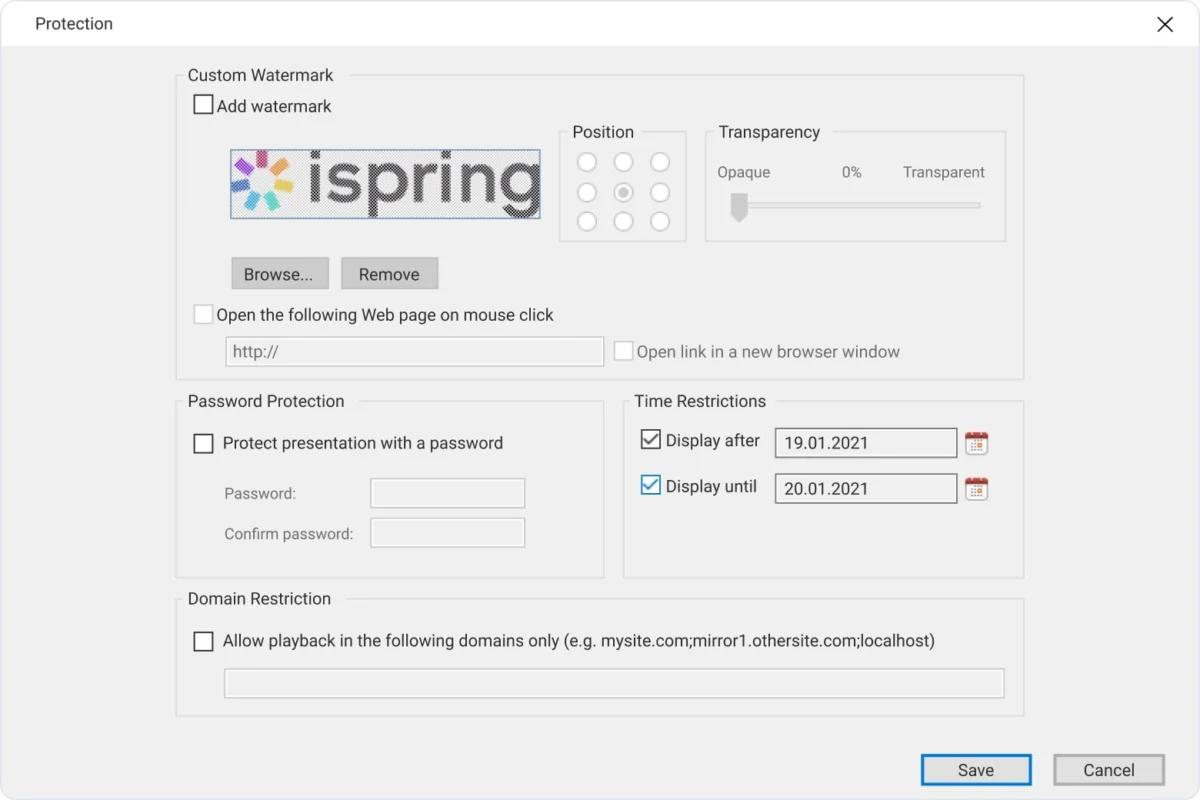Check Open link in a new browser window
Image resolution: width=1200 pixels, height=800 pixels.
tap(624, 351)
